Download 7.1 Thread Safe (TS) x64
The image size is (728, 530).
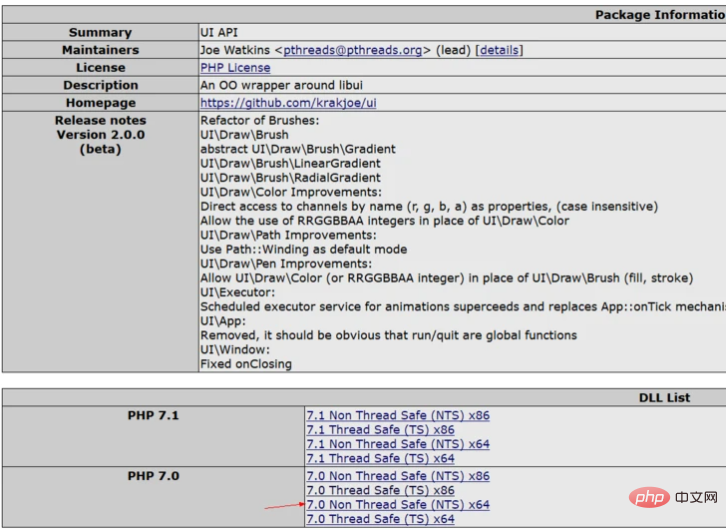coord(380,458)
